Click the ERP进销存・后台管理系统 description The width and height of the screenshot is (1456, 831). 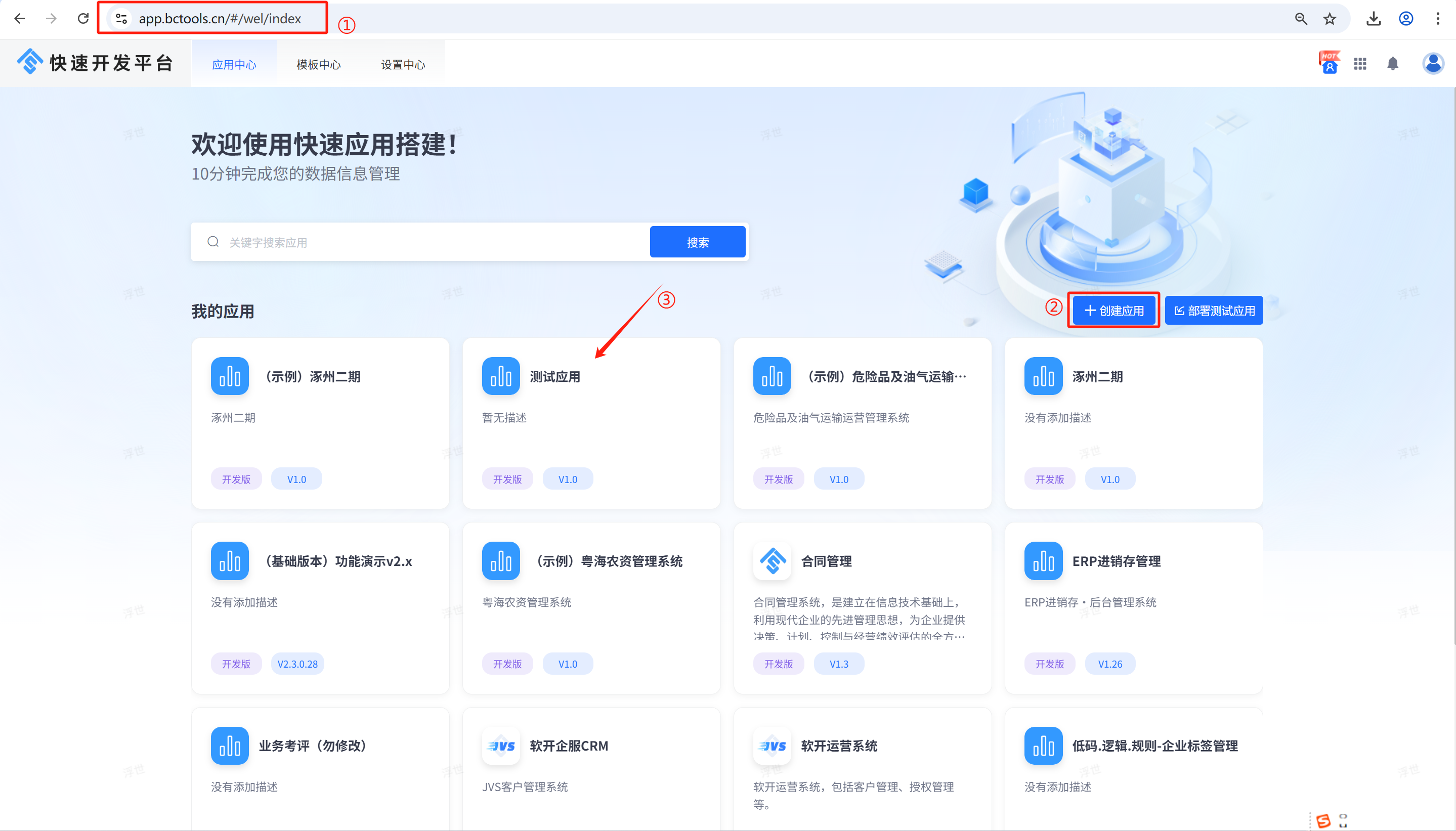[x=1090, y=602]
